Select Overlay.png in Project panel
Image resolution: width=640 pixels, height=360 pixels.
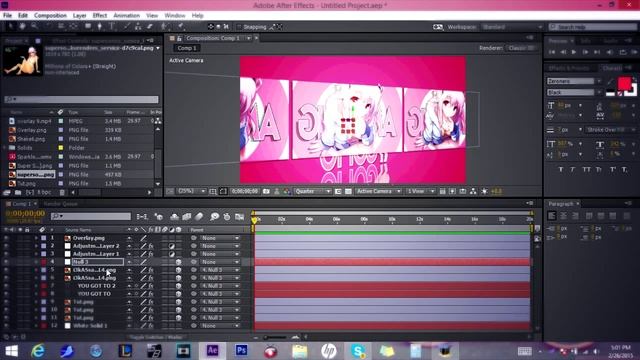click(x=32, y=130)
